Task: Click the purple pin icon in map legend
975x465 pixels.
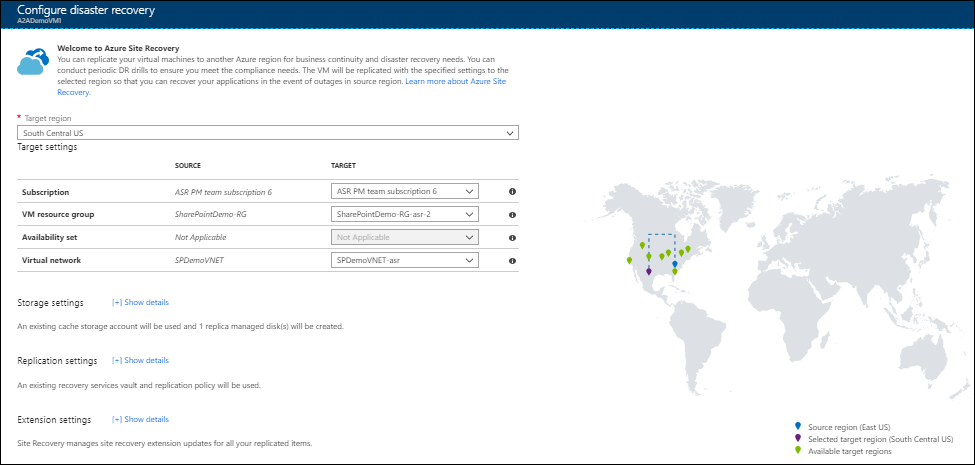Action: pos(797,438)
